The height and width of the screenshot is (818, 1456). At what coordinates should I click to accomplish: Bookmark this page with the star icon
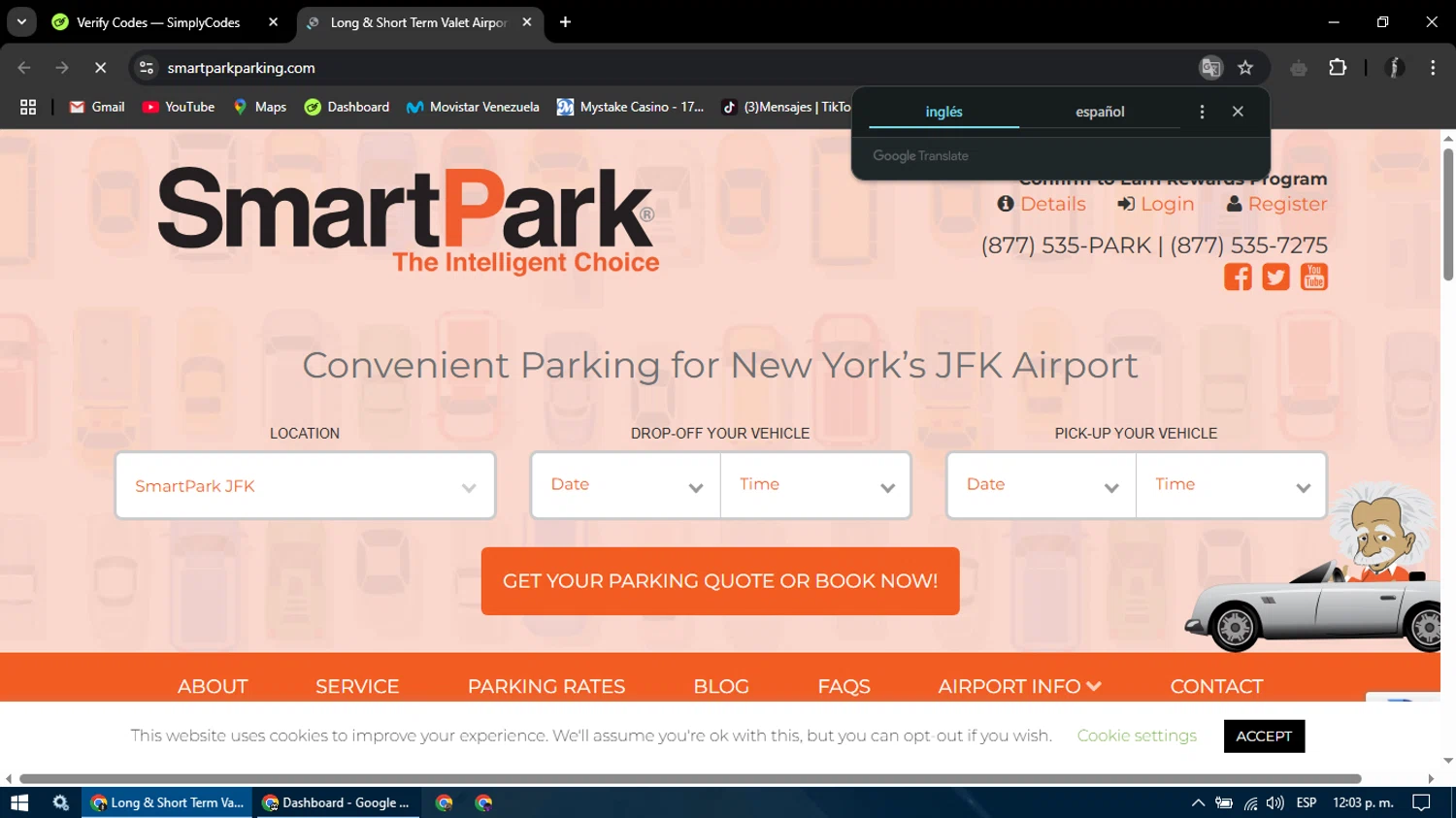click(x=1245, y=68)
